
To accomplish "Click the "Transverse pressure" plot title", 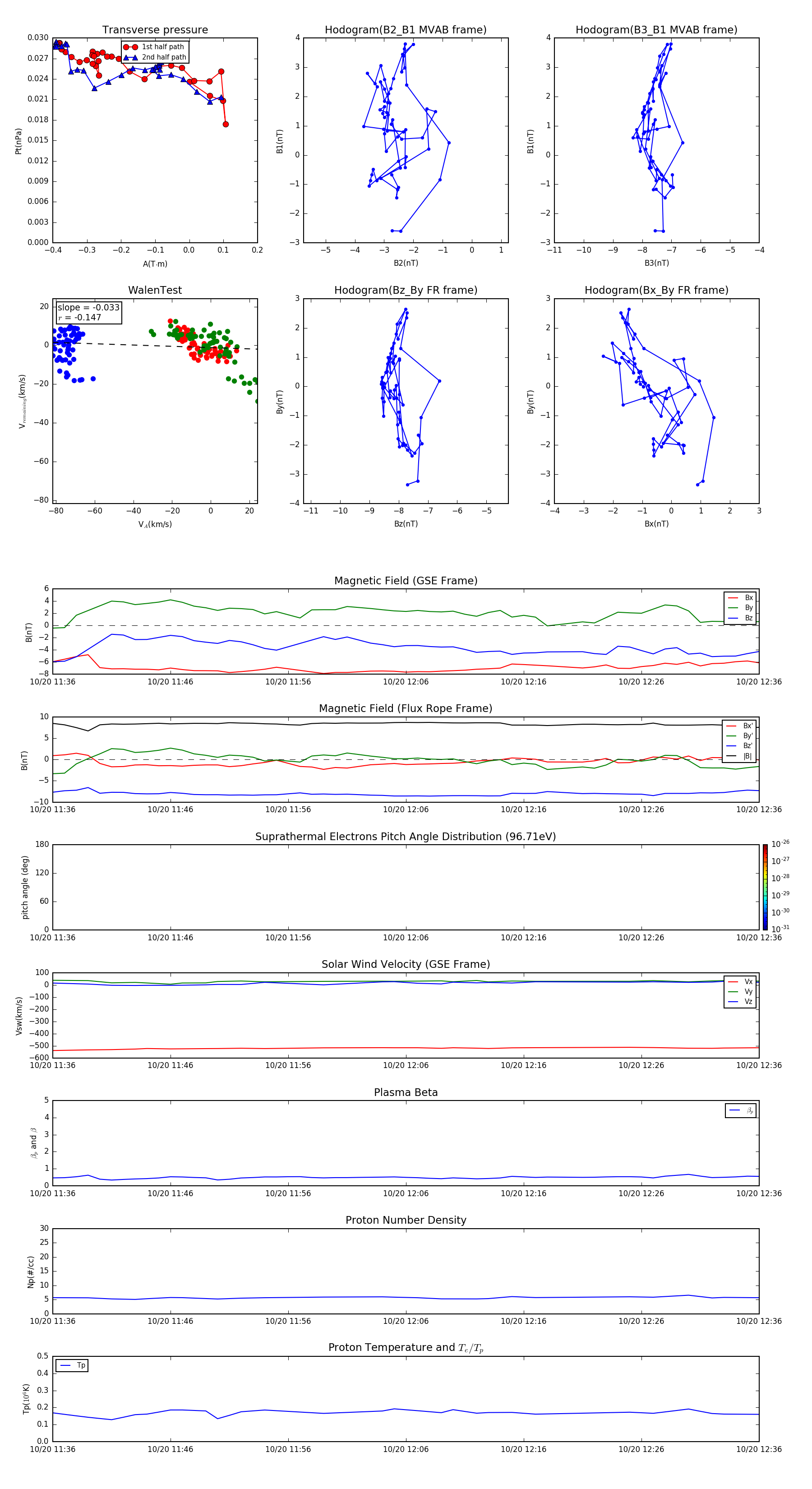I will pos(155,30).
